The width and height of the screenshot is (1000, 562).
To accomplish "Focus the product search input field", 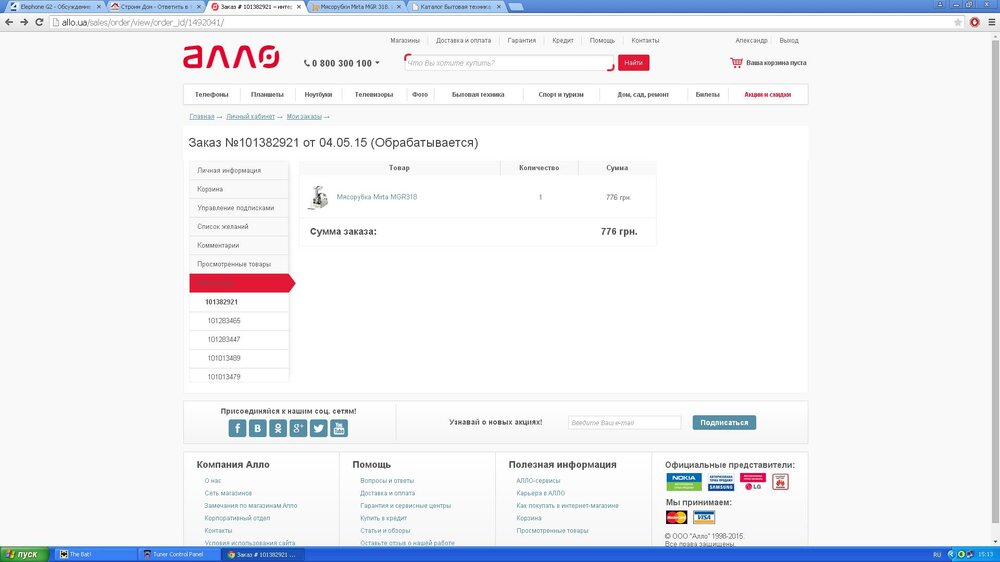I will 508,63.
